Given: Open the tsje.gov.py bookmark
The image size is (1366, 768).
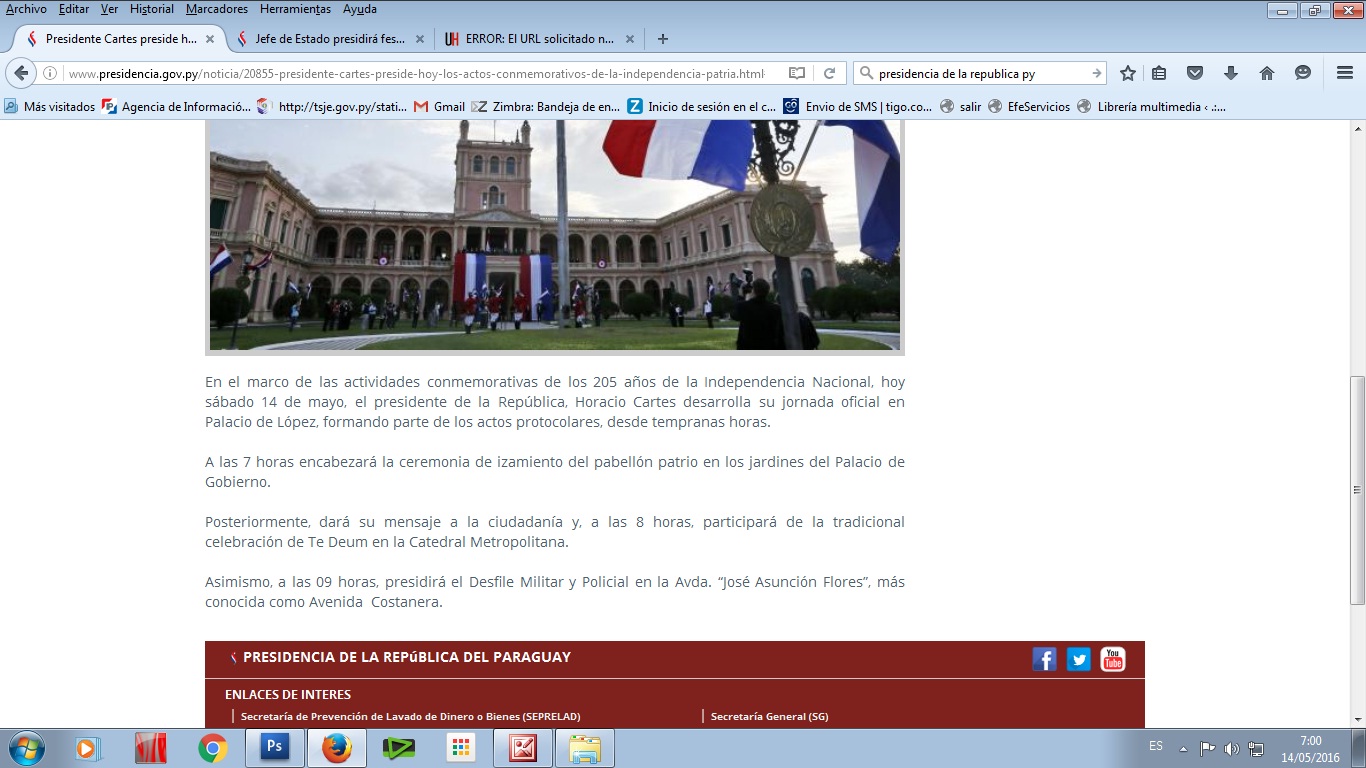Looking at the screenshot, I should 332,106.
